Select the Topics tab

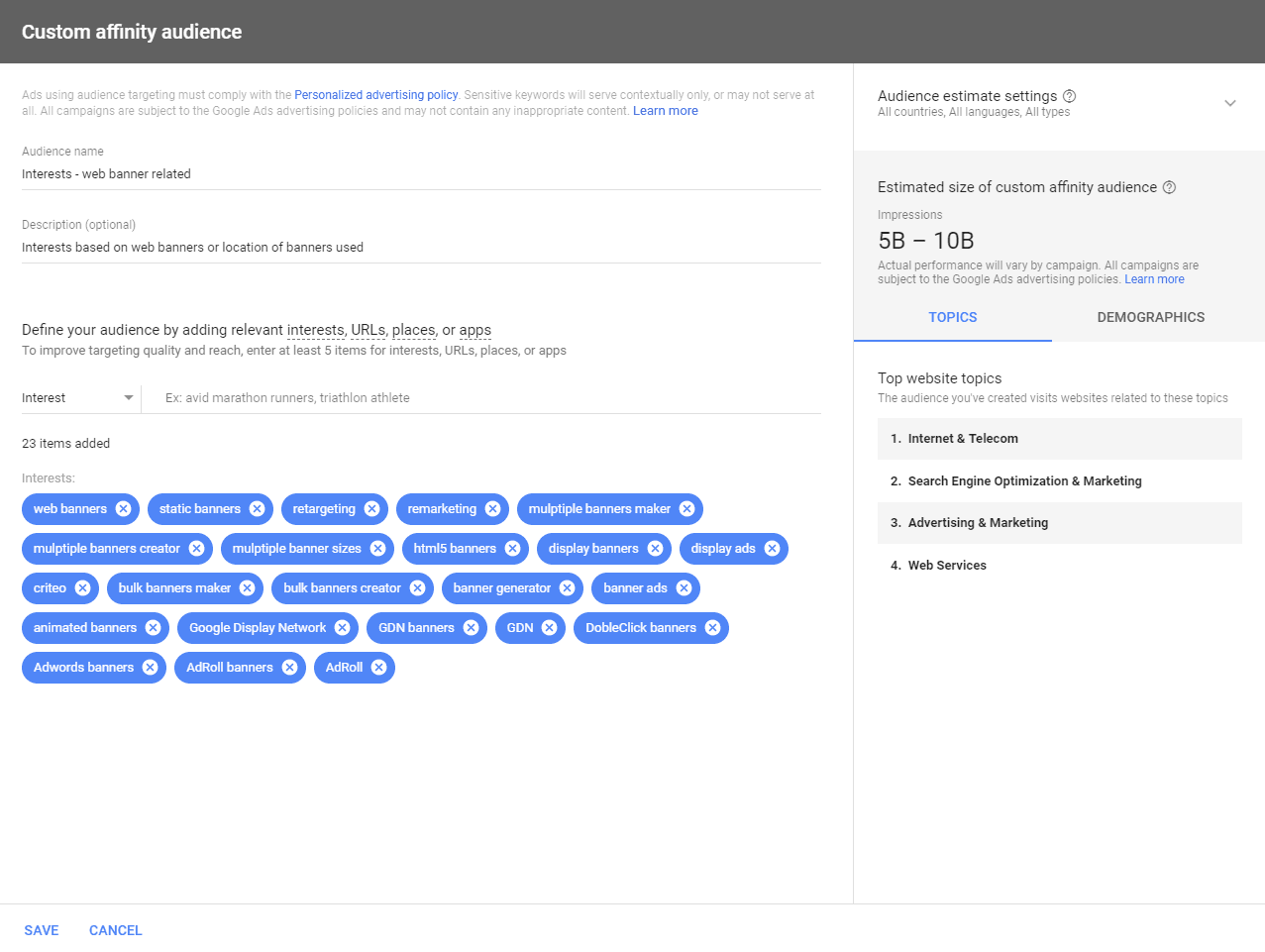point(952,318)
